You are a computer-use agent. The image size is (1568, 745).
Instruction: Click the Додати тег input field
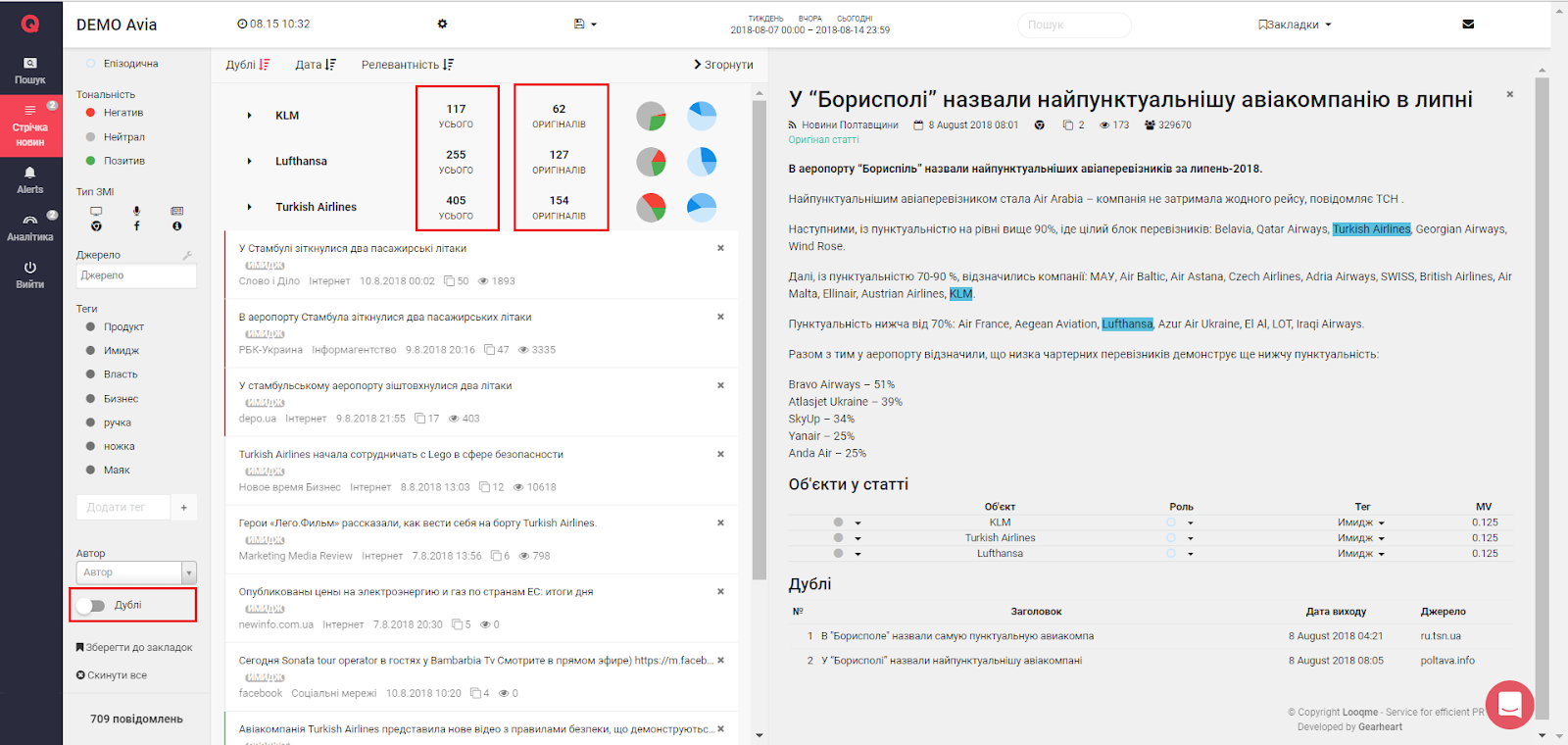click(123, 508)
